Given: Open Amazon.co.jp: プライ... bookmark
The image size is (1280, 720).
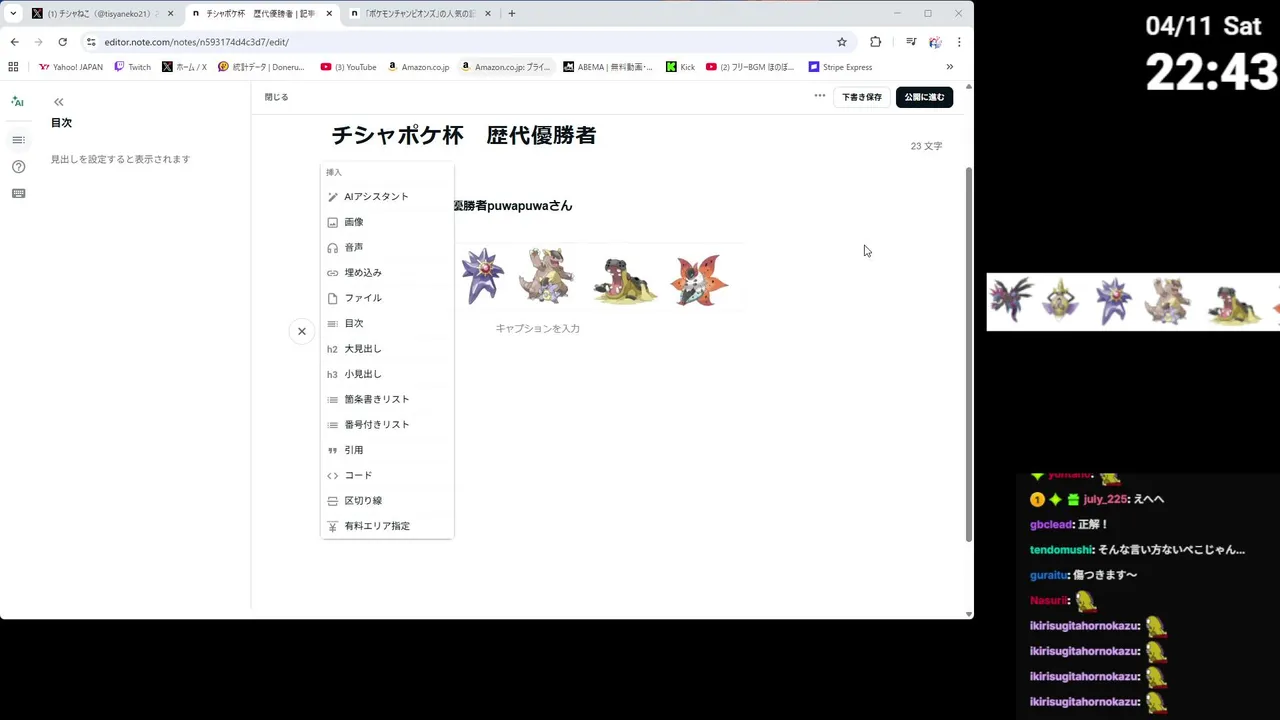Looking at the screenshot, I should [505, 67].
